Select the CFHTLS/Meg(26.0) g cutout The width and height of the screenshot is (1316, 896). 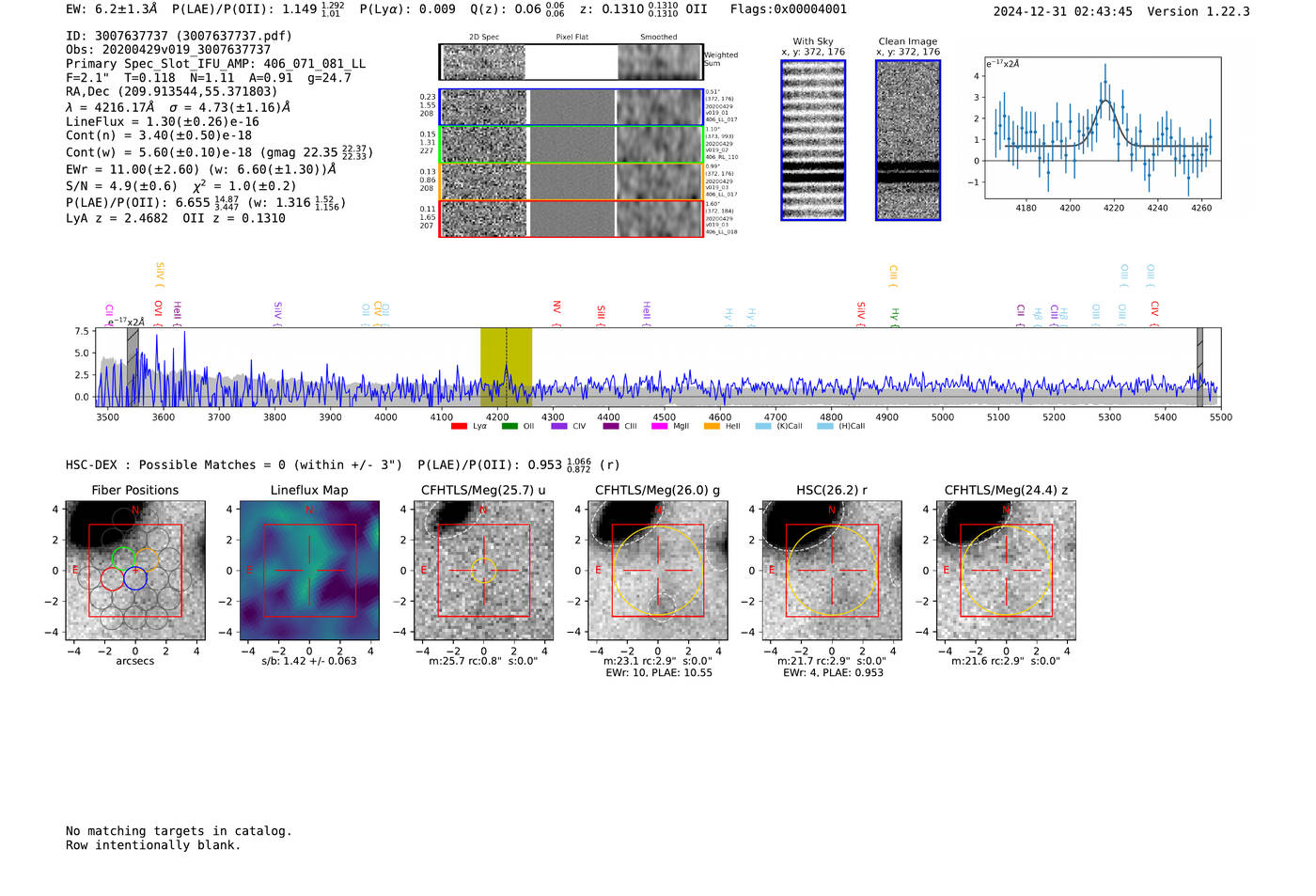click(658, 571)
